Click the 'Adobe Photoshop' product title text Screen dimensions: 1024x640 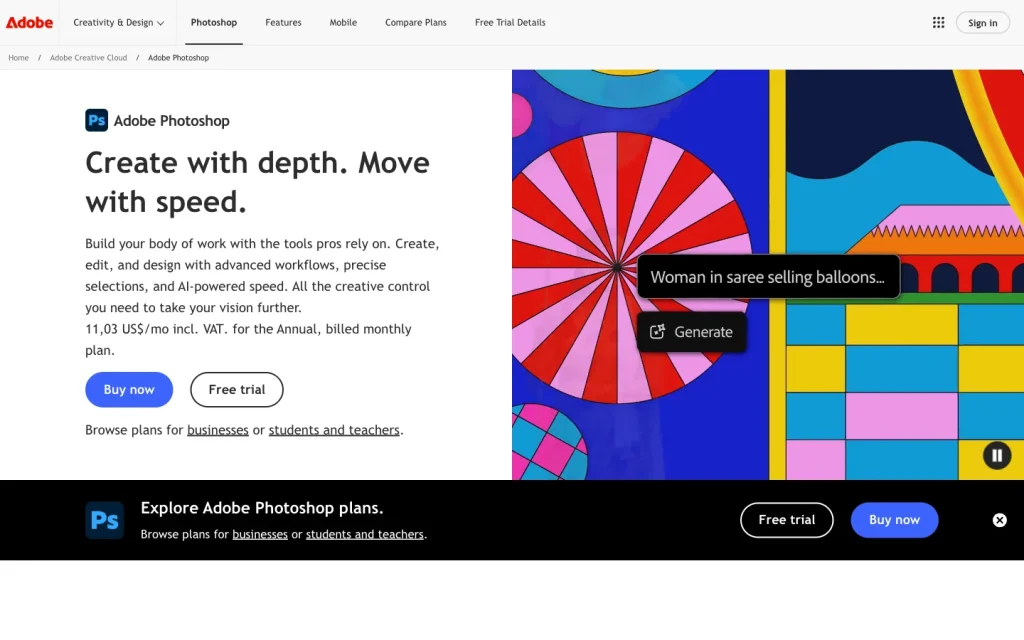172,121
